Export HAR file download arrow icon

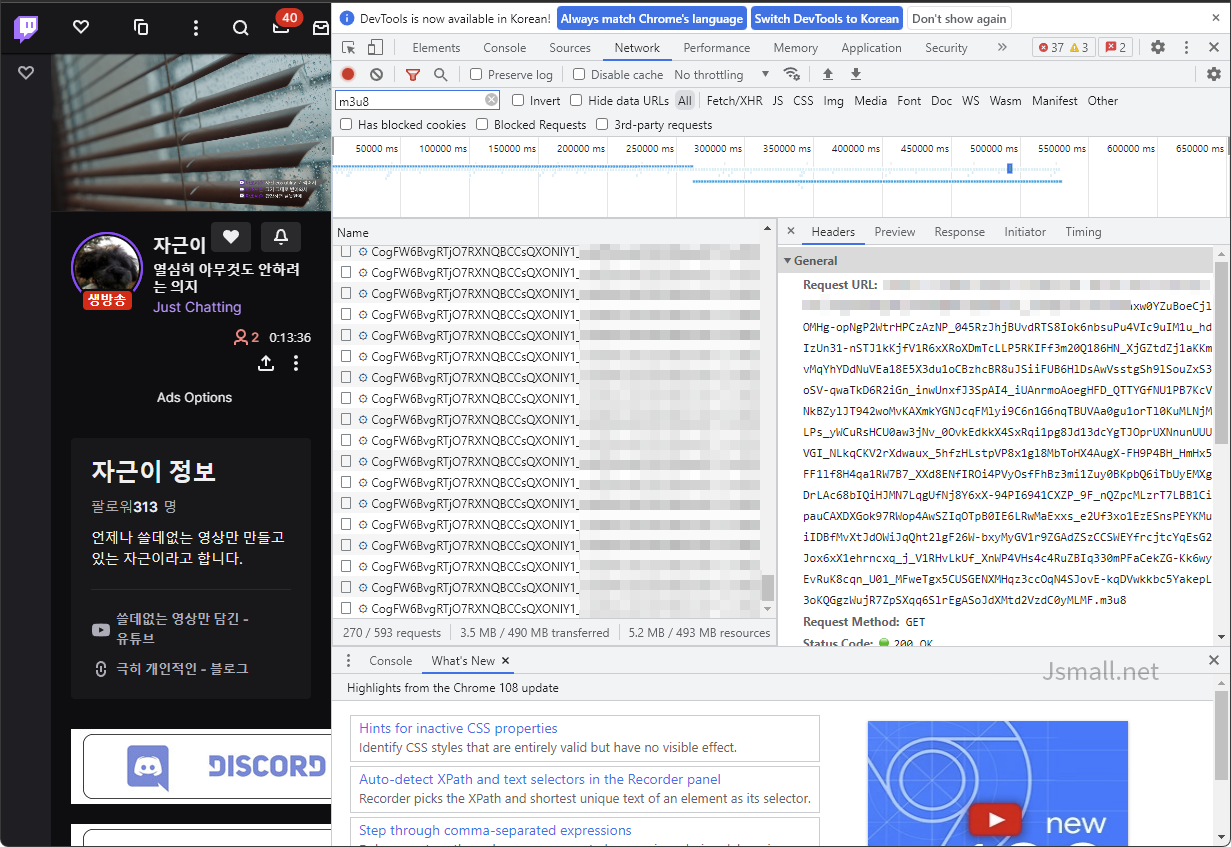tap(856, 74)
